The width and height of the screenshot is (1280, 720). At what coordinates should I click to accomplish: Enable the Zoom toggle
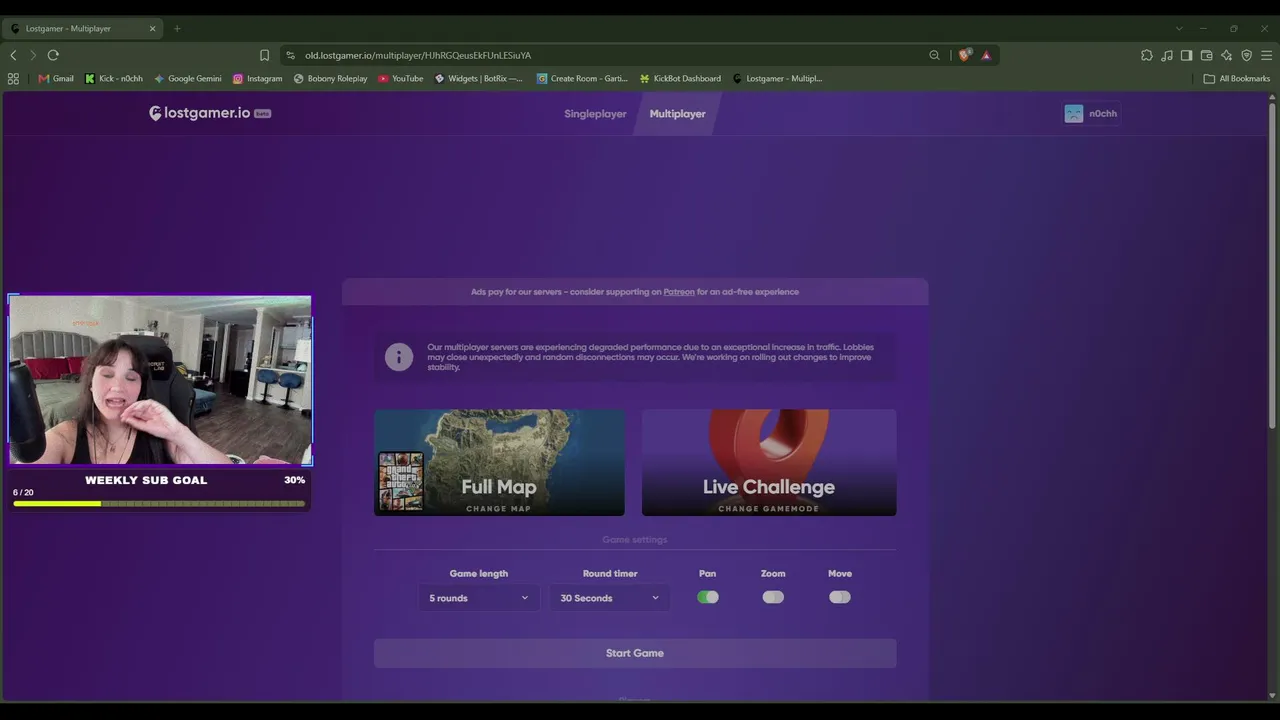point(773,597)
